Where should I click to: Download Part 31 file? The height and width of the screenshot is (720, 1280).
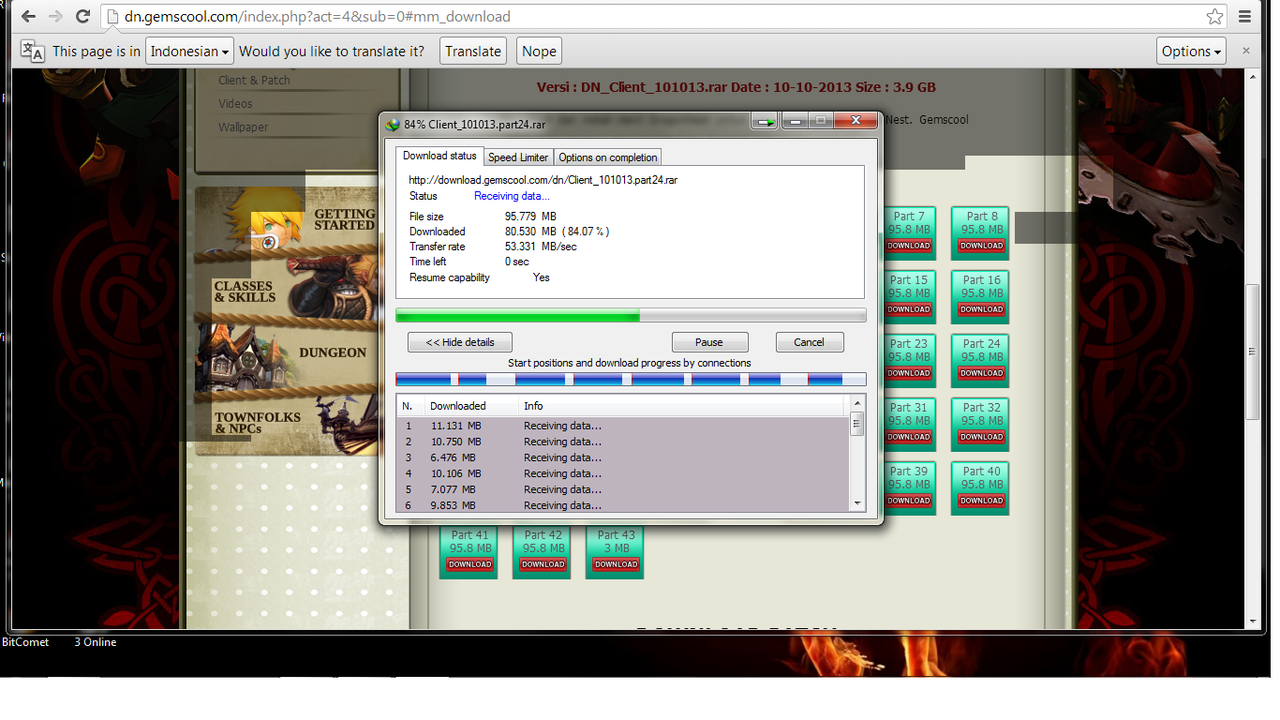coord(909,437)
